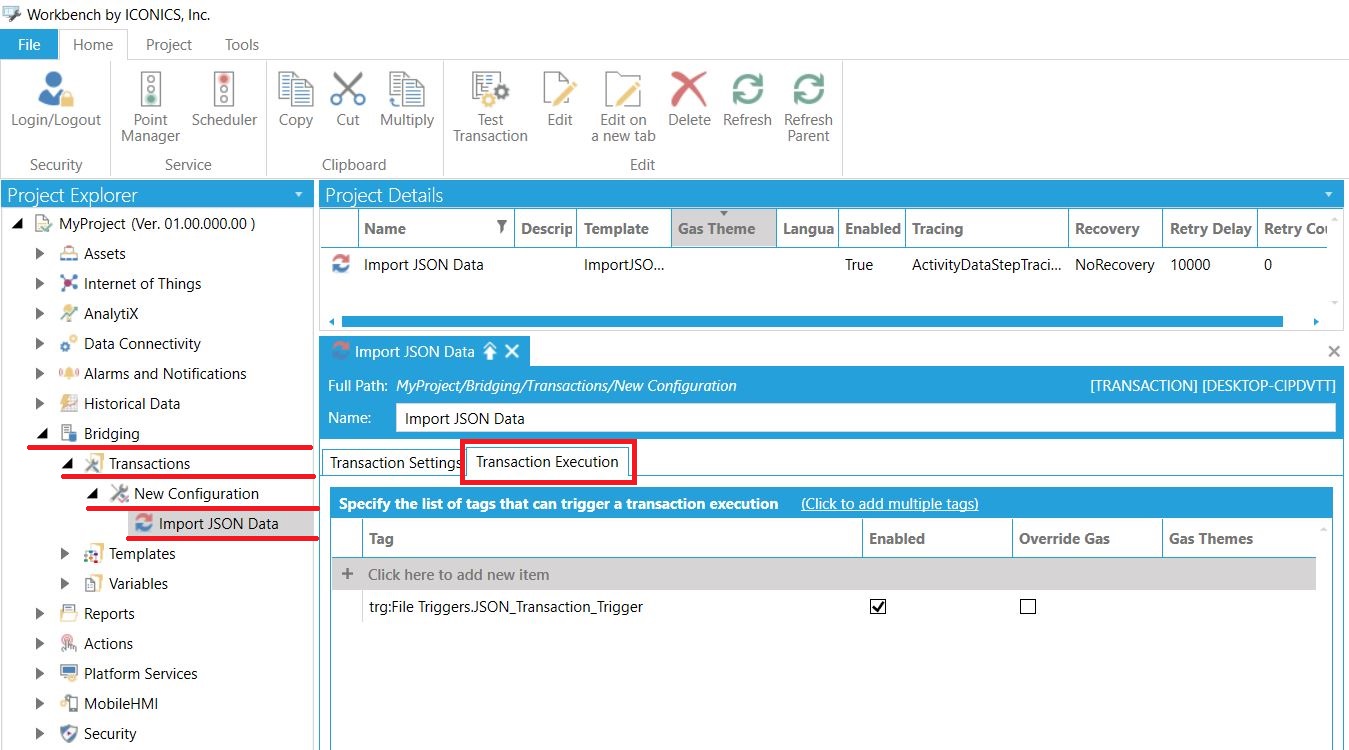The width and height of the screenshot is (1349, 750).
Task: Expand the AnalytiX tree node
Action: [x=40, y=314]
